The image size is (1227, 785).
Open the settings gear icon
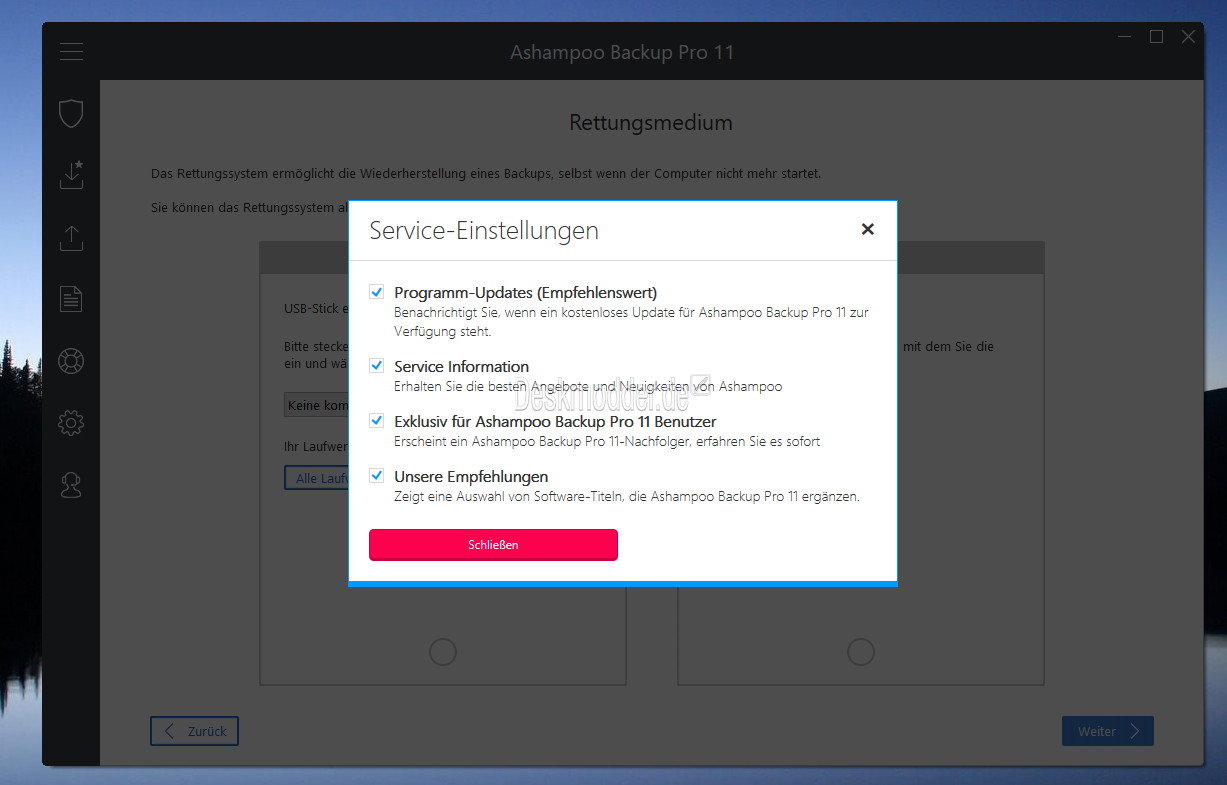coord(71,423)
